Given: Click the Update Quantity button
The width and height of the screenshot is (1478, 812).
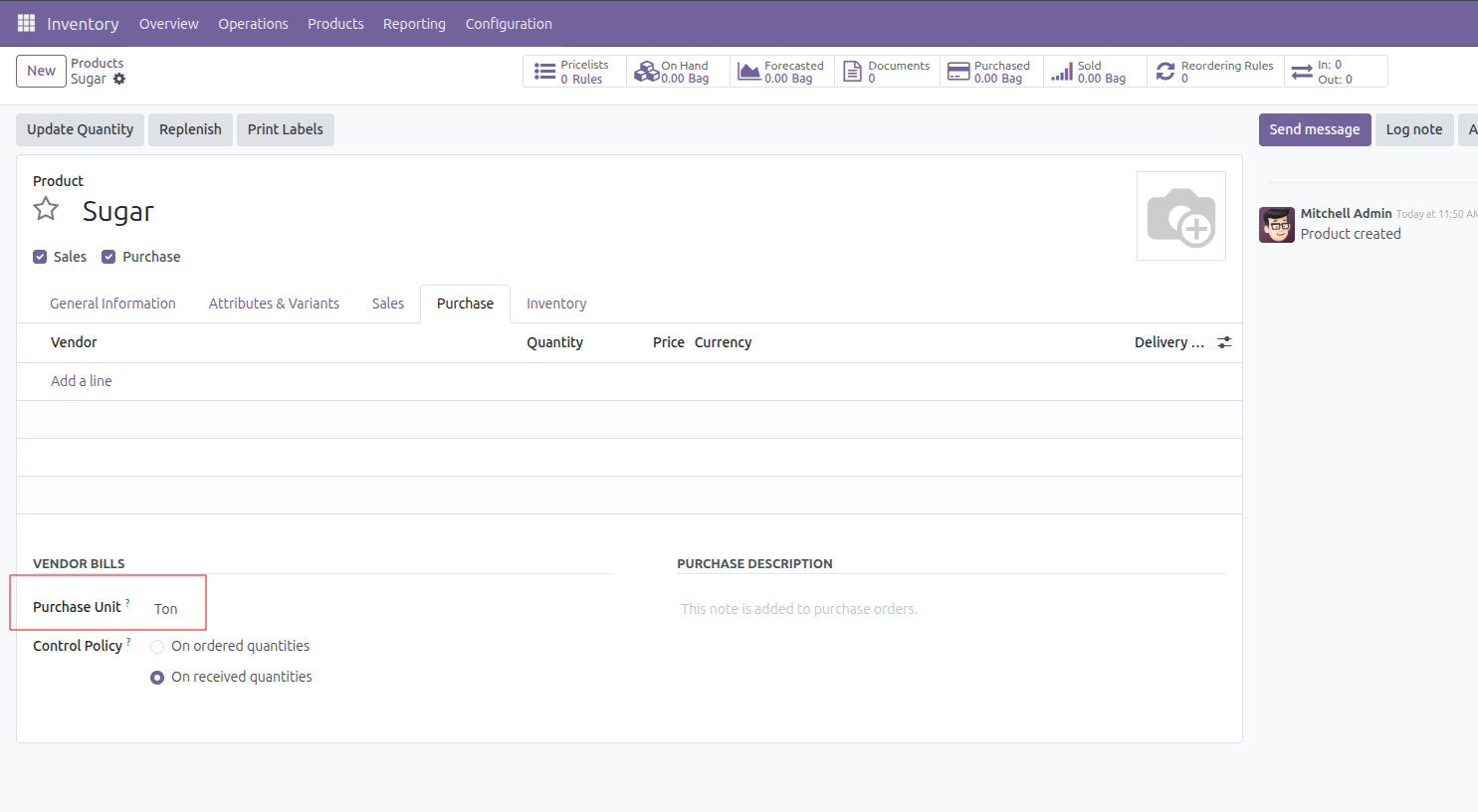Looking at the screenshot, I should coord(80,129).
